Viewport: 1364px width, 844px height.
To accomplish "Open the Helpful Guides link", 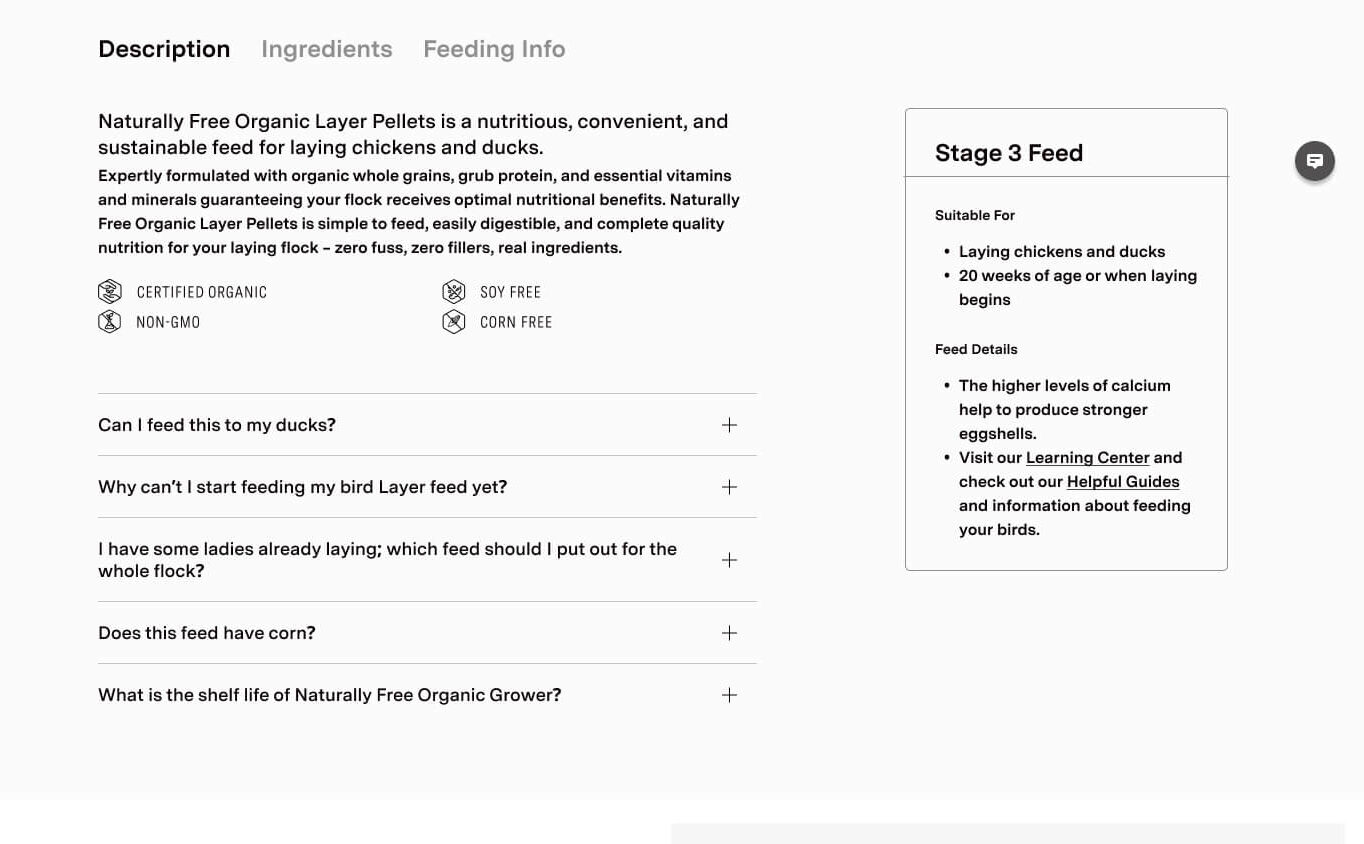I will coord(1123,482).
